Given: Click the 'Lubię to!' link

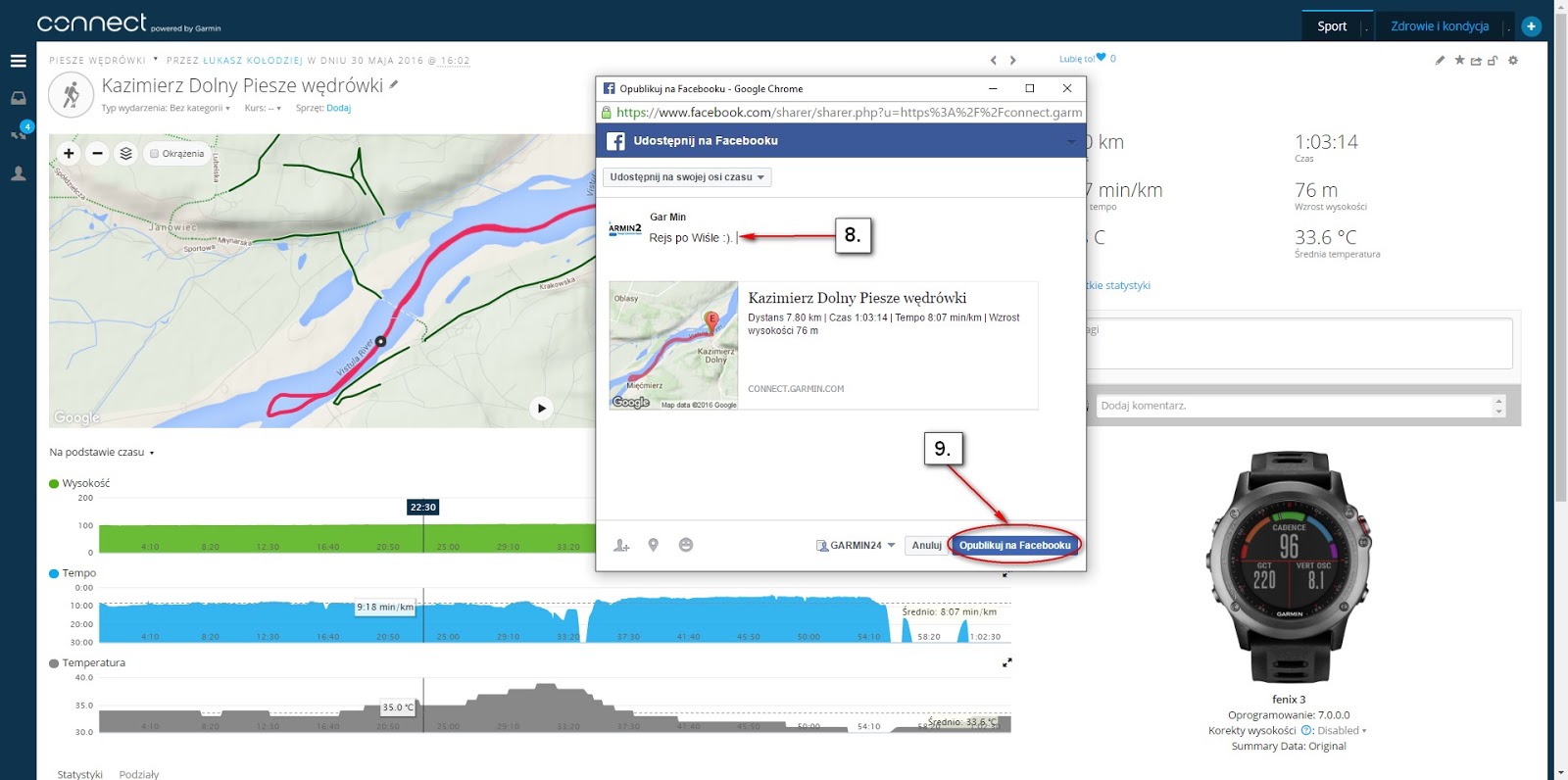Looking at the screenshot, I should point(1076,59).
